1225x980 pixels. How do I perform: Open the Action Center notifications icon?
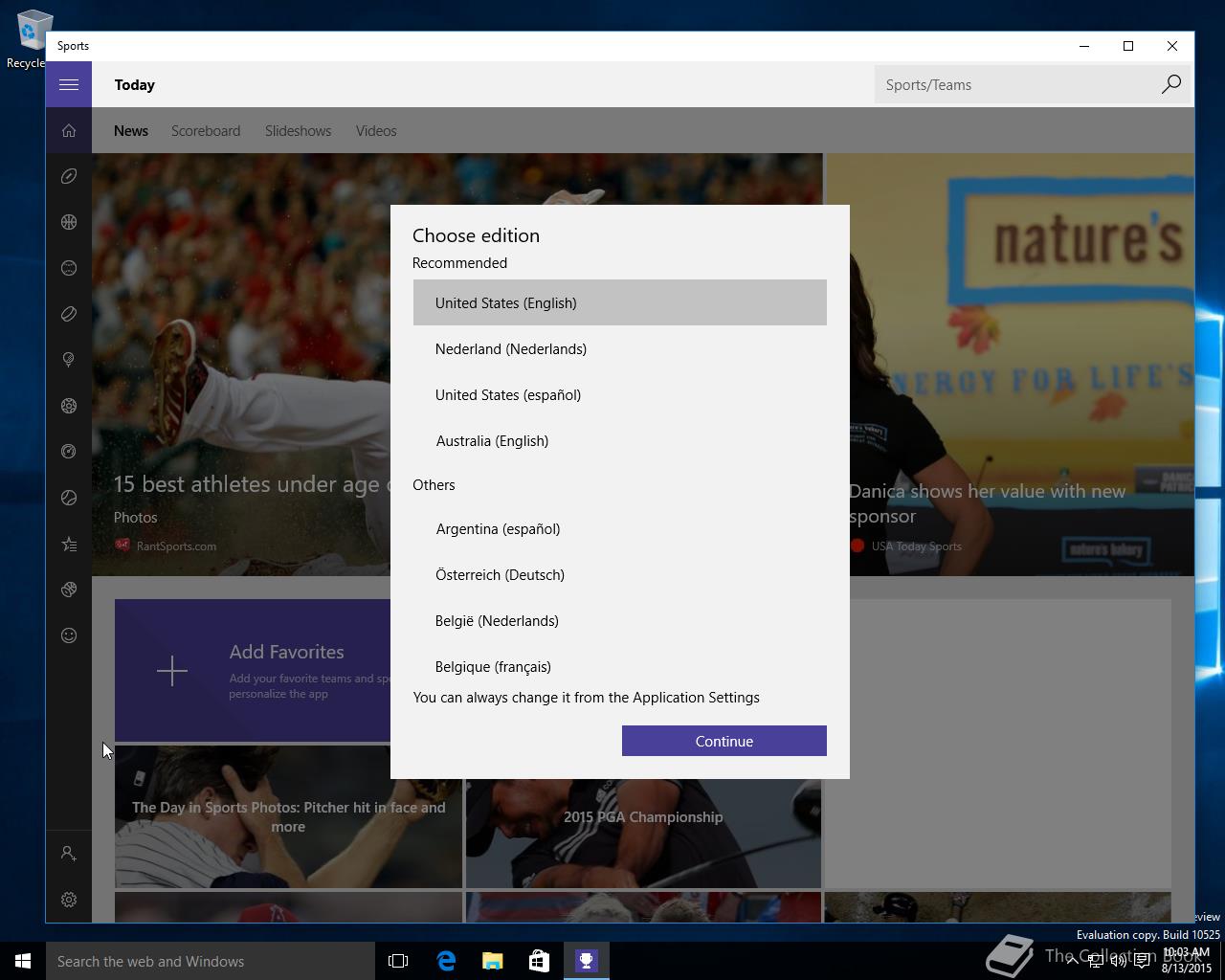[x=1142, y=961]
